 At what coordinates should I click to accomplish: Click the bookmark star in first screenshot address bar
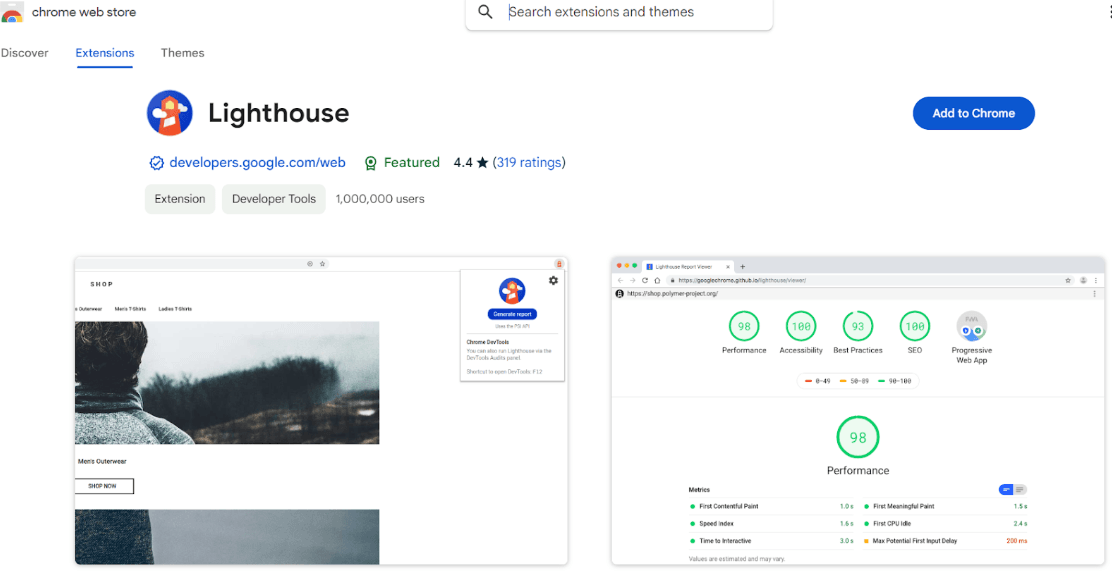[x=322, y=264]
